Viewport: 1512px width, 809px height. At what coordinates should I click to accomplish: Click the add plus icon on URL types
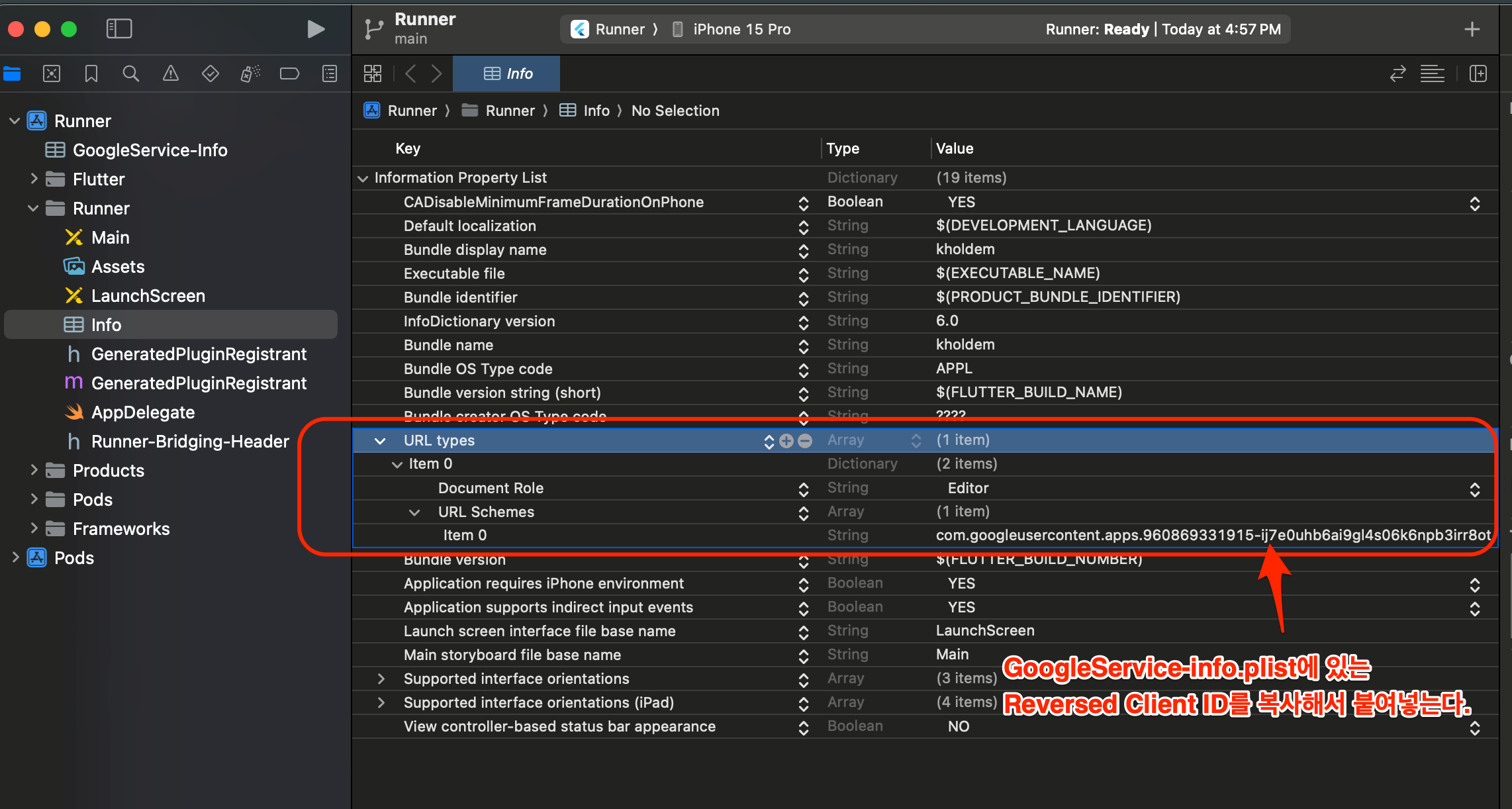click(786, 441)
